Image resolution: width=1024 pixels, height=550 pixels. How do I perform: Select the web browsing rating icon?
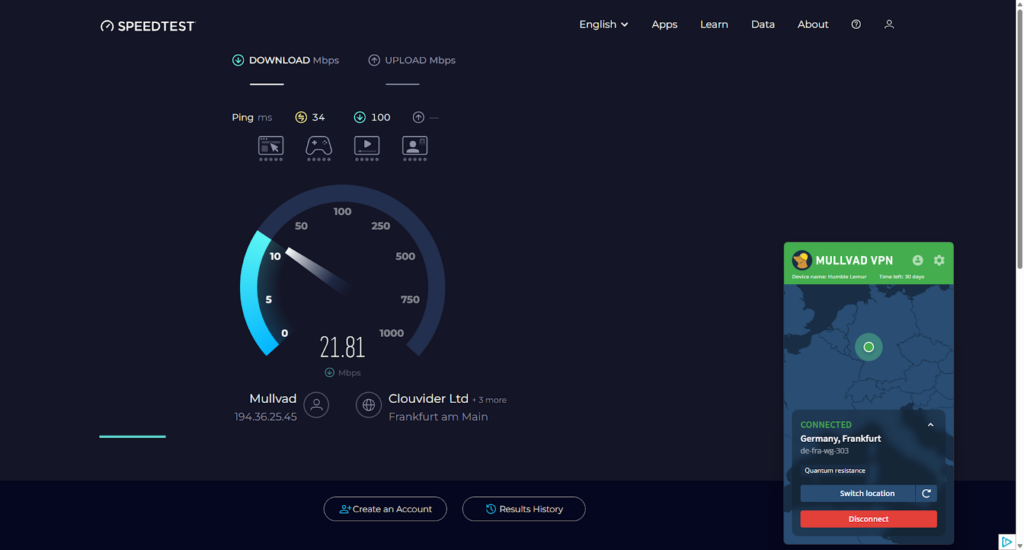270,148
